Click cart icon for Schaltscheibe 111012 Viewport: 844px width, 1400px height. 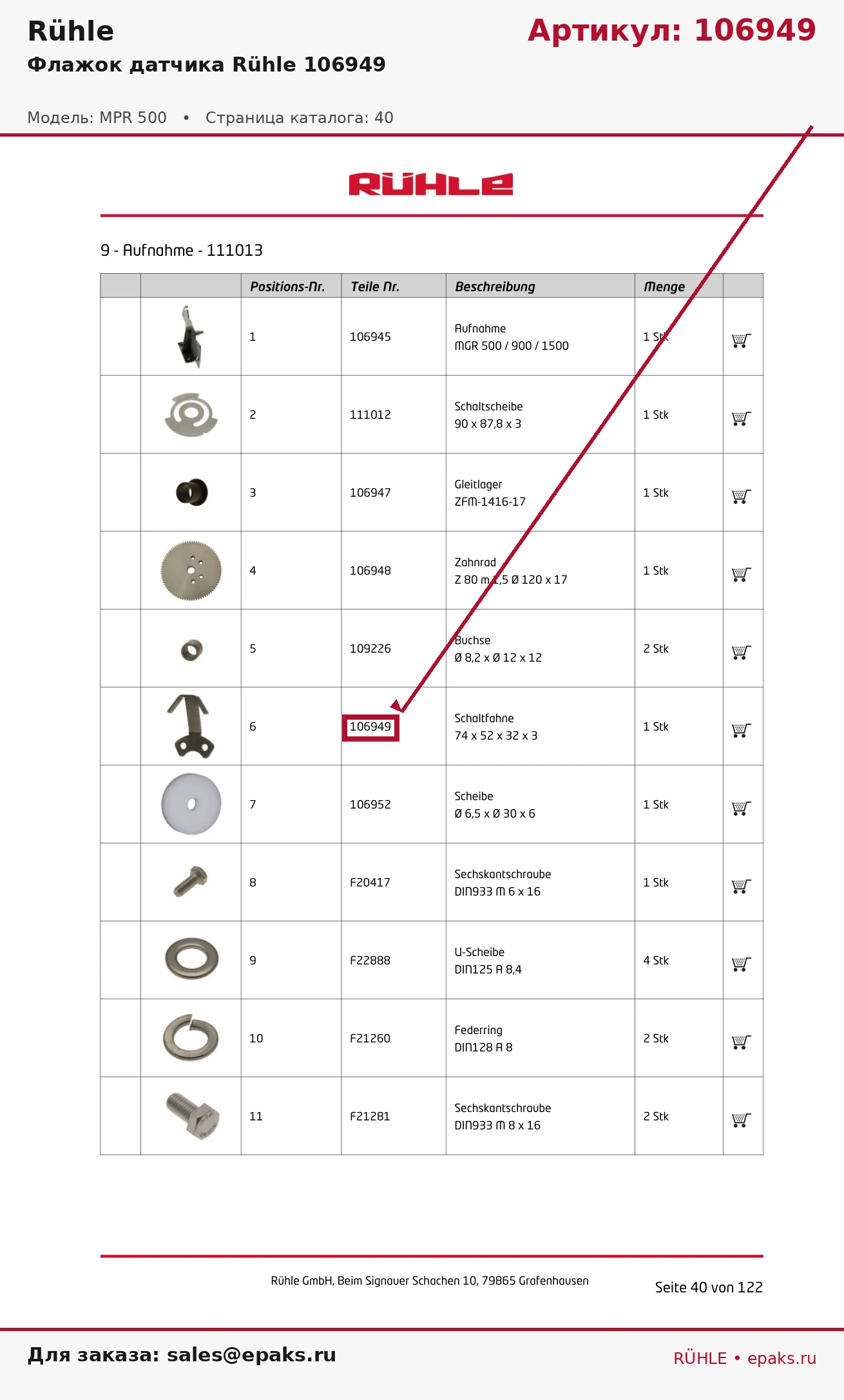coord(742,418)
